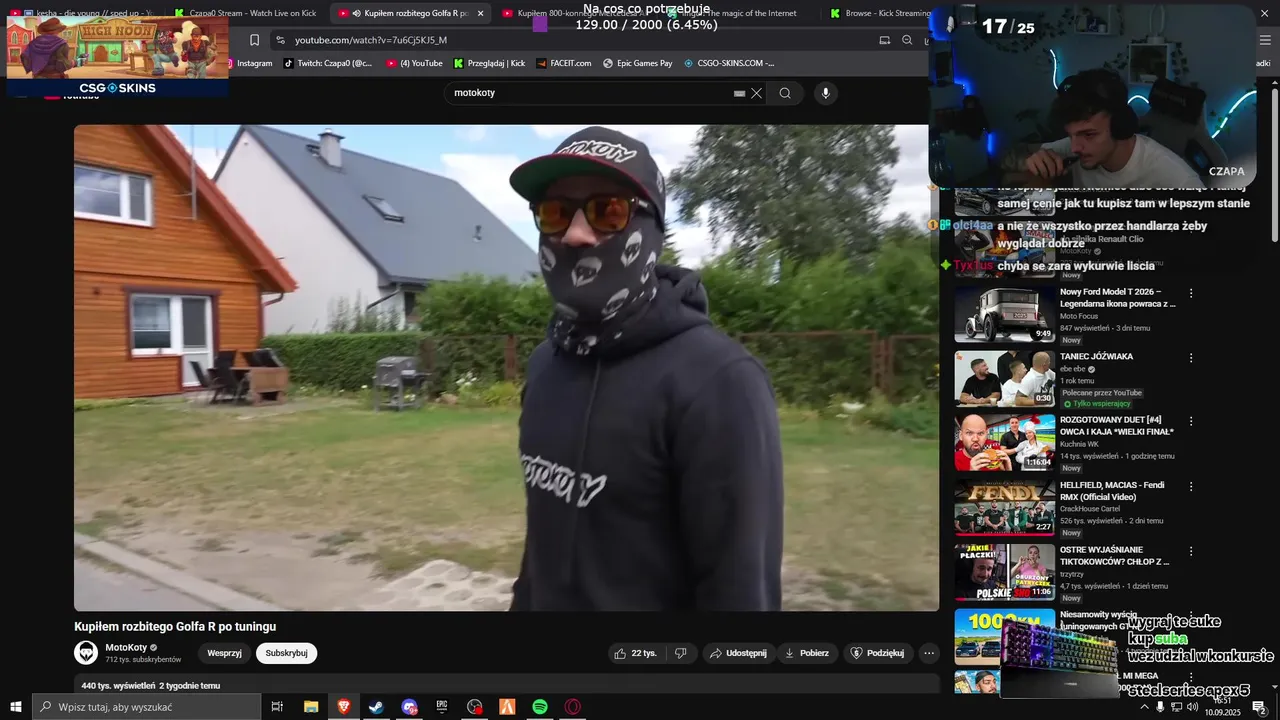Open Instagram bookmark

coord(250,63)
